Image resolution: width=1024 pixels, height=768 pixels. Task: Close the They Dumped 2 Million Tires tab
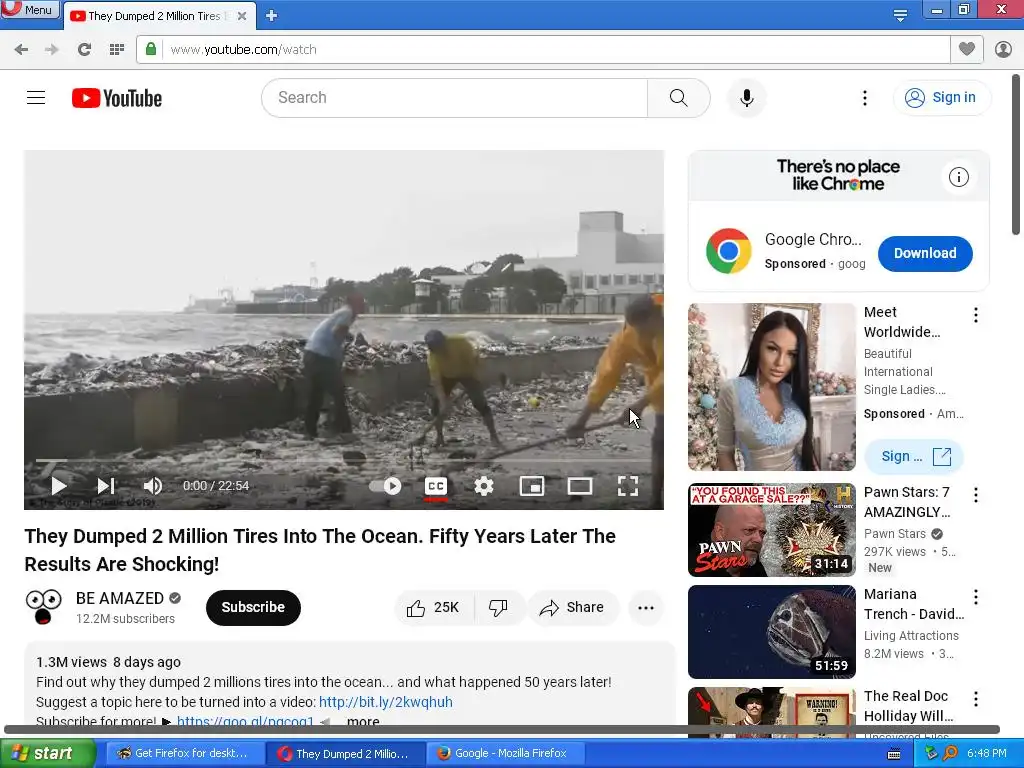242,16
